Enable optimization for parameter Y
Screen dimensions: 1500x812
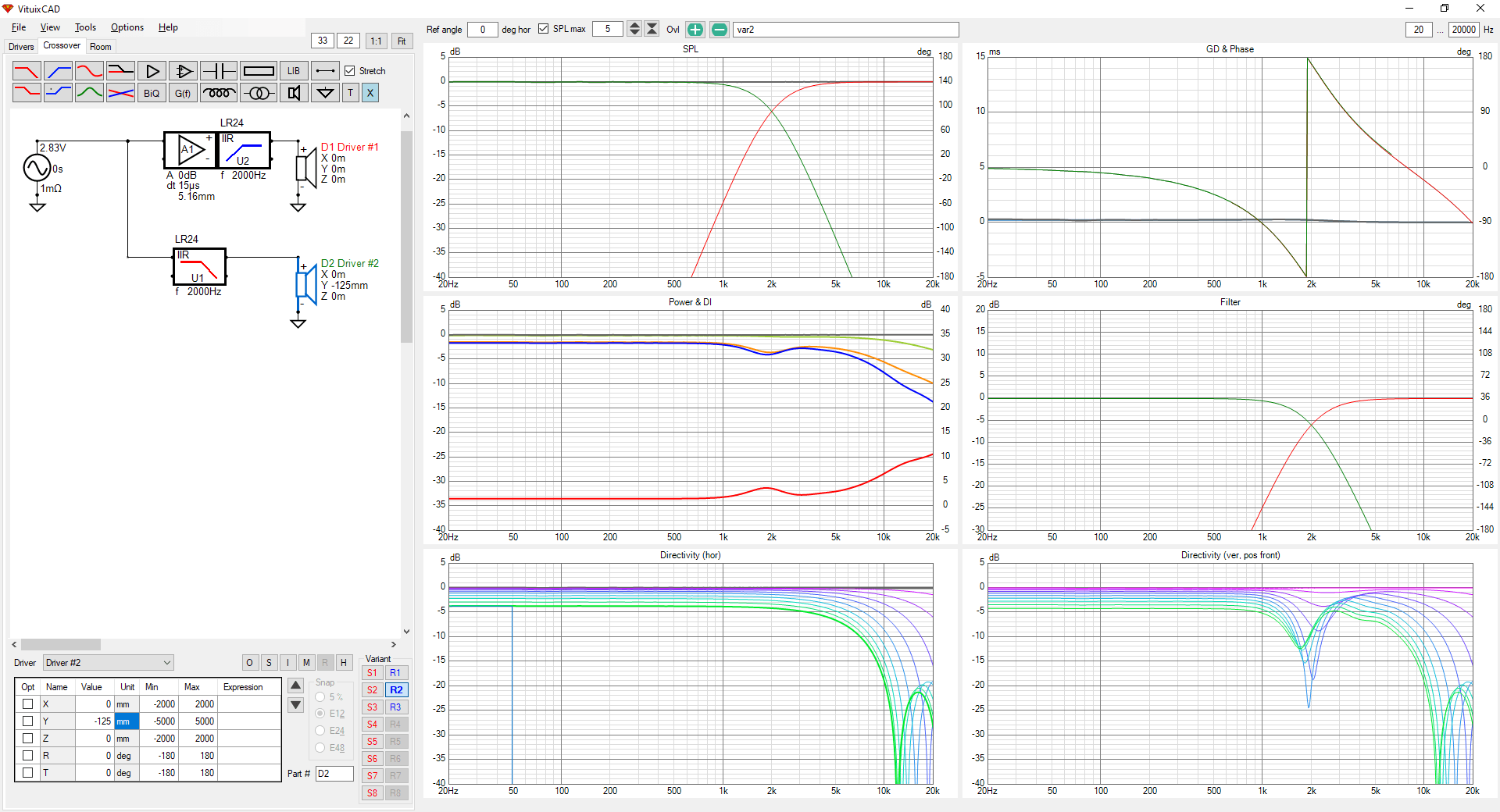tap(28, 721)
